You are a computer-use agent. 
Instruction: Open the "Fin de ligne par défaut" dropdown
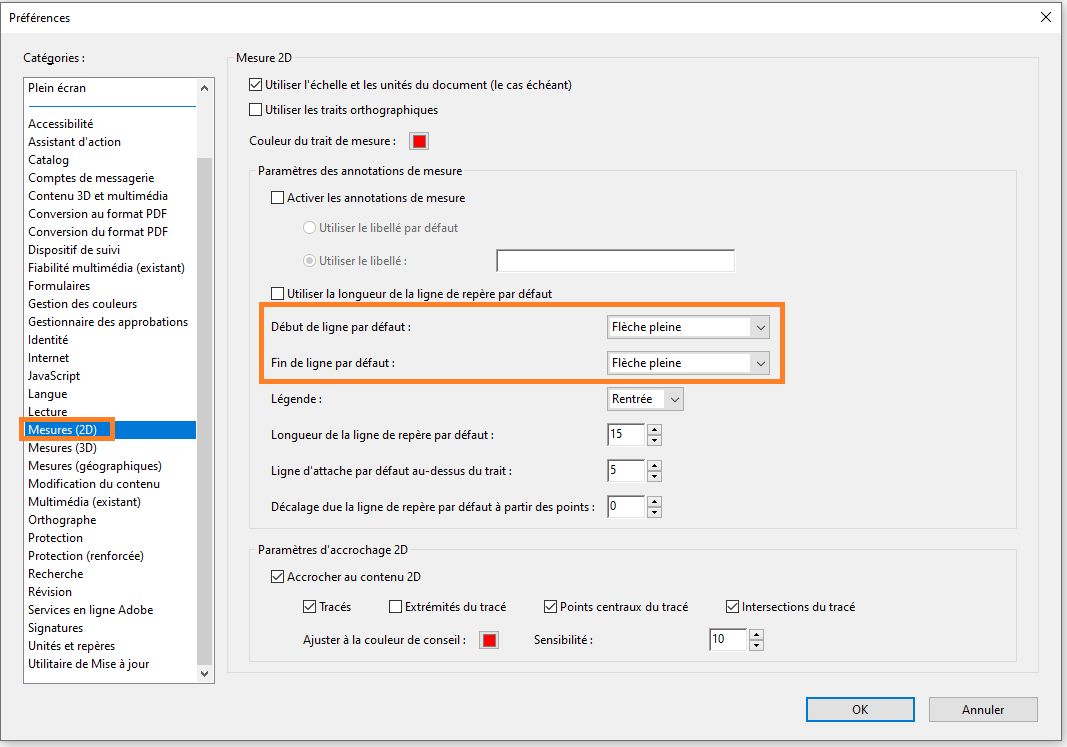point(761,362)
